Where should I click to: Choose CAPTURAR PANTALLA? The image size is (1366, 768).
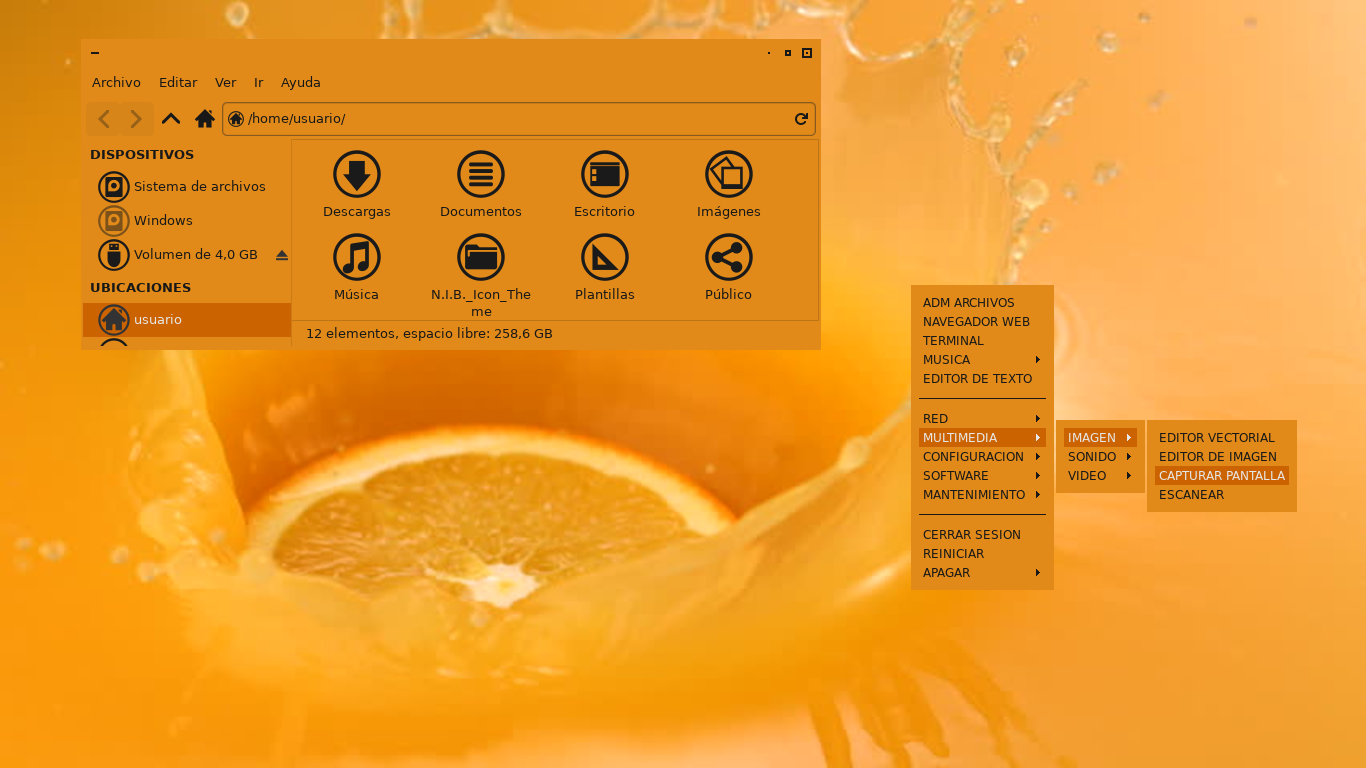click(1222, 476)
